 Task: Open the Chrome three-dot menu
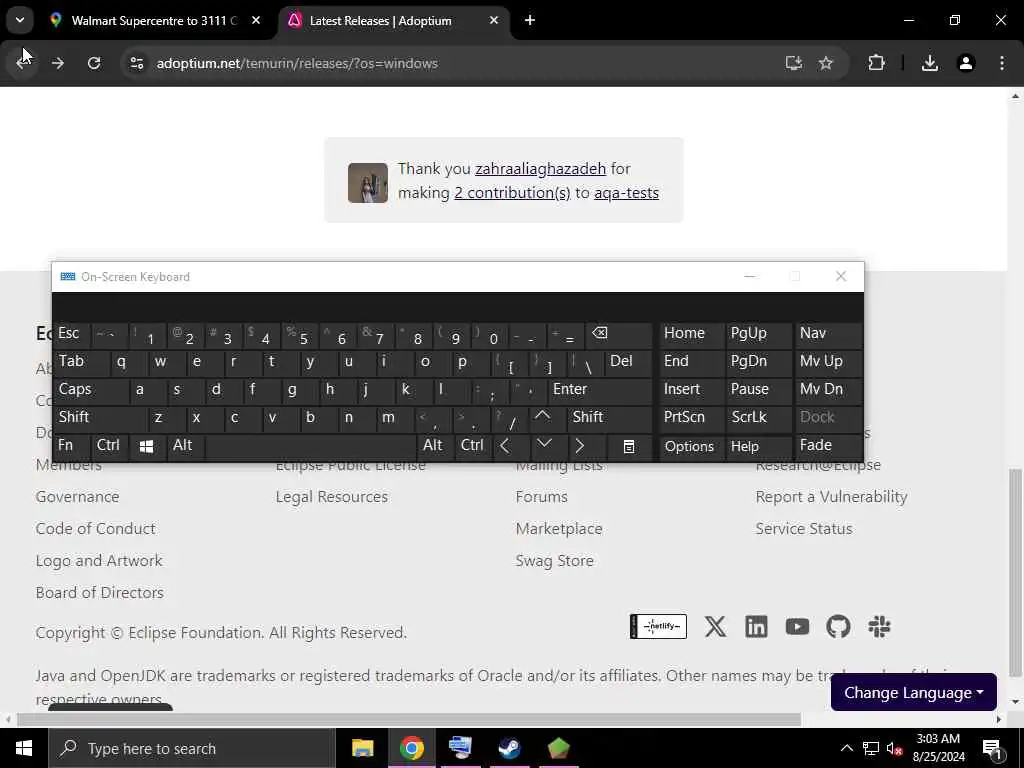pos(1002,63)
